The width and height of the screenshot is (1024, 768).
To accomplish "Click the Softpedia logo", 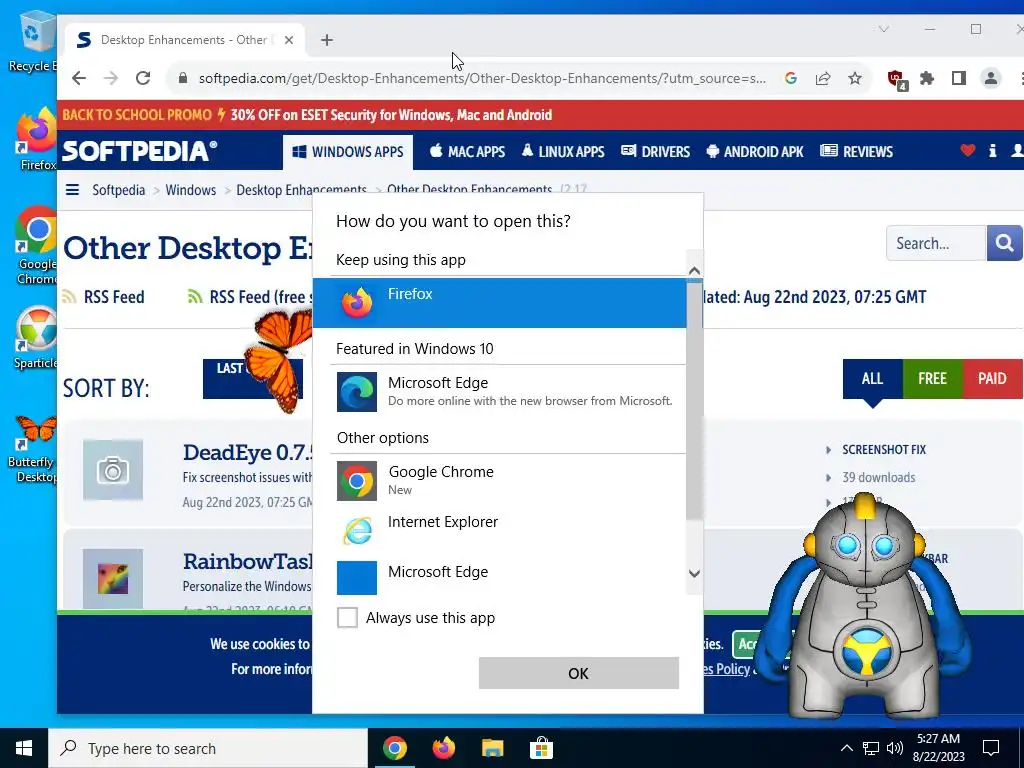I will tap(140, 152).
